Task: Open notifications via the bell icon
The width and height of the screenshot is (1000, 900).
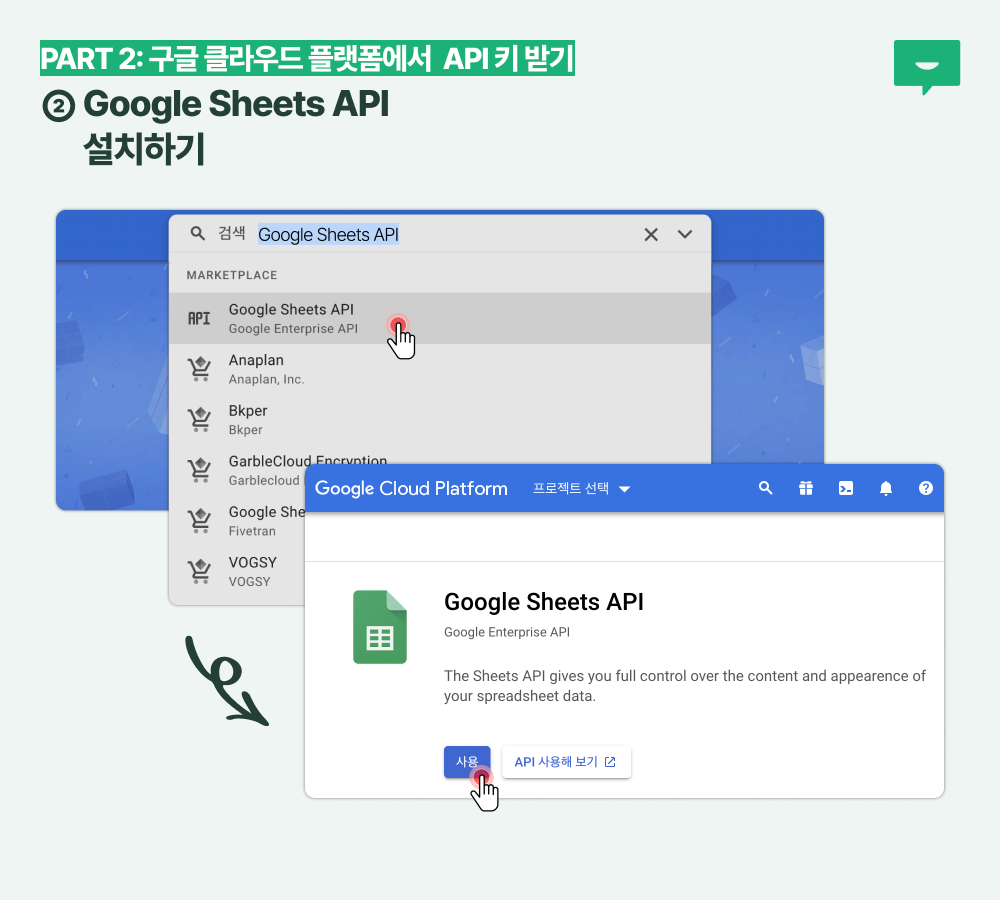Action: (x=886, y=489)
